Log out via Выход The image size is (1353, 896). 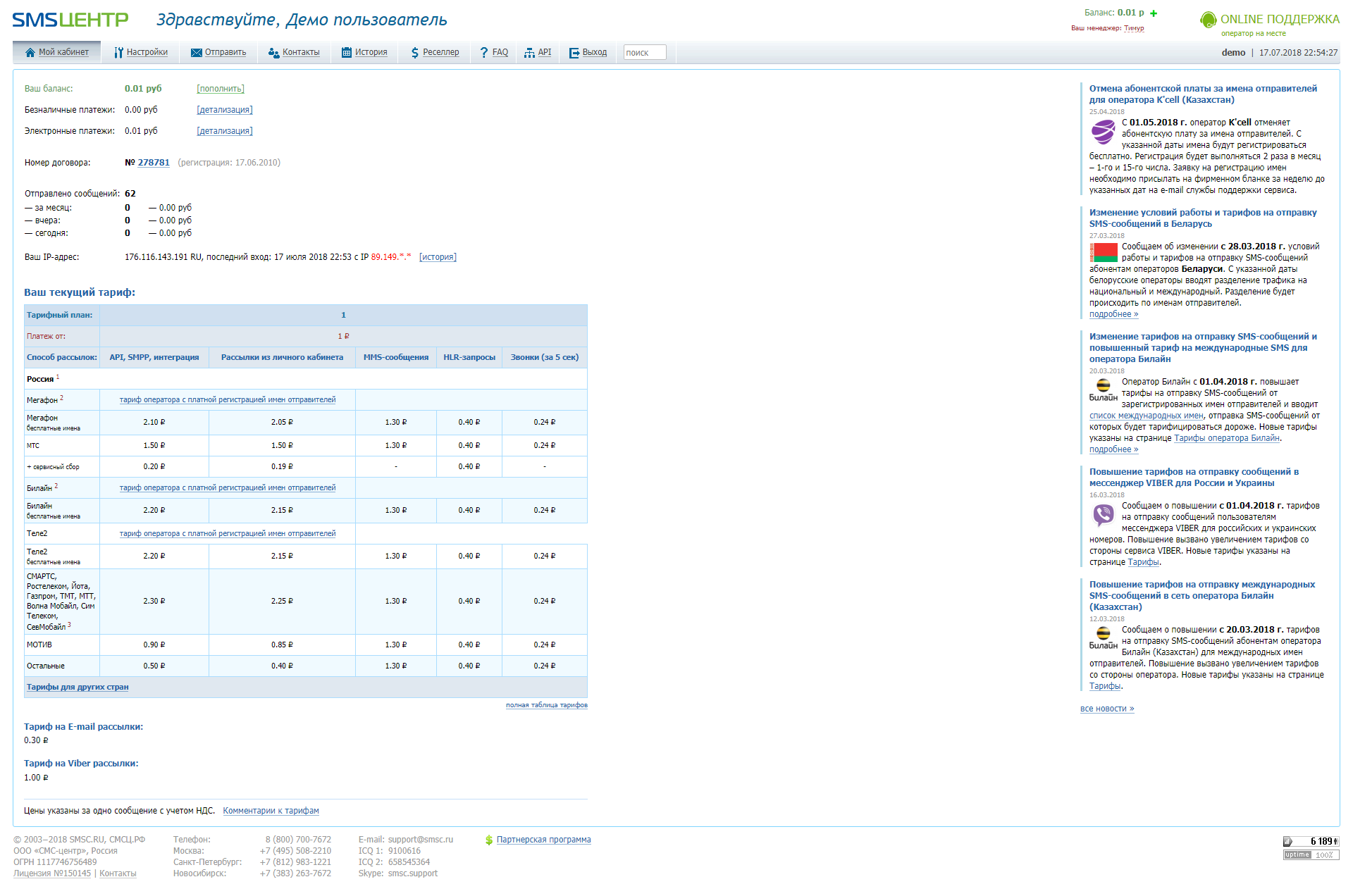click(595, 52)
